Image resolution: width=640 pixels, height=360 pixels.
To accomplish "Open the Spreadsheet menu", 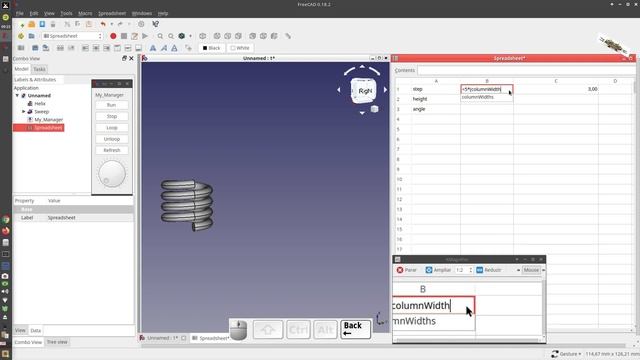I will pyautogui.click(x=112, y=13).
